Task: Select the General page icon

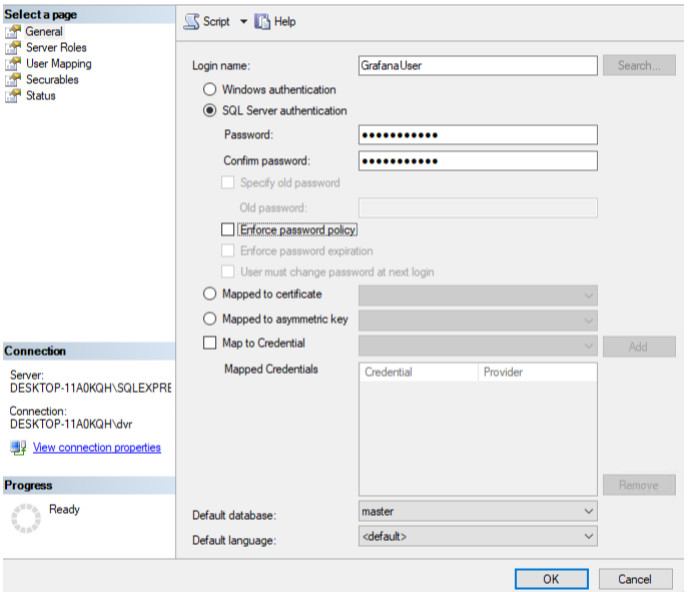Action: coord(13,32)
